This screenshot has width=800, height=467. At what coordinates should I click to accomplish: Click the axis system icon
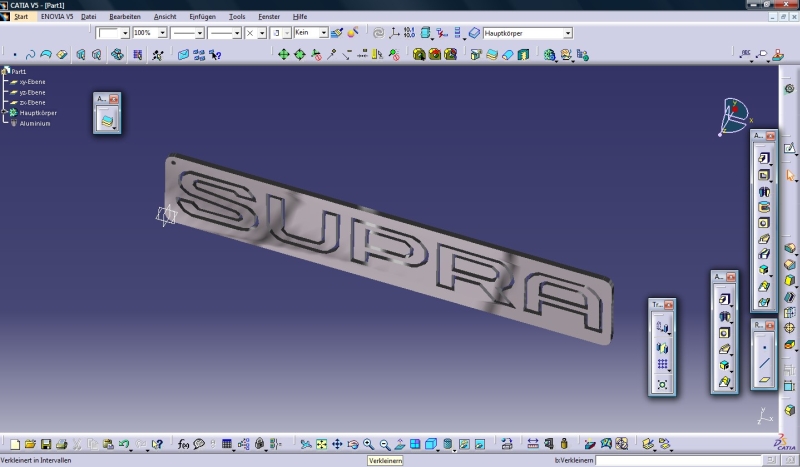[x=394, y=33]
